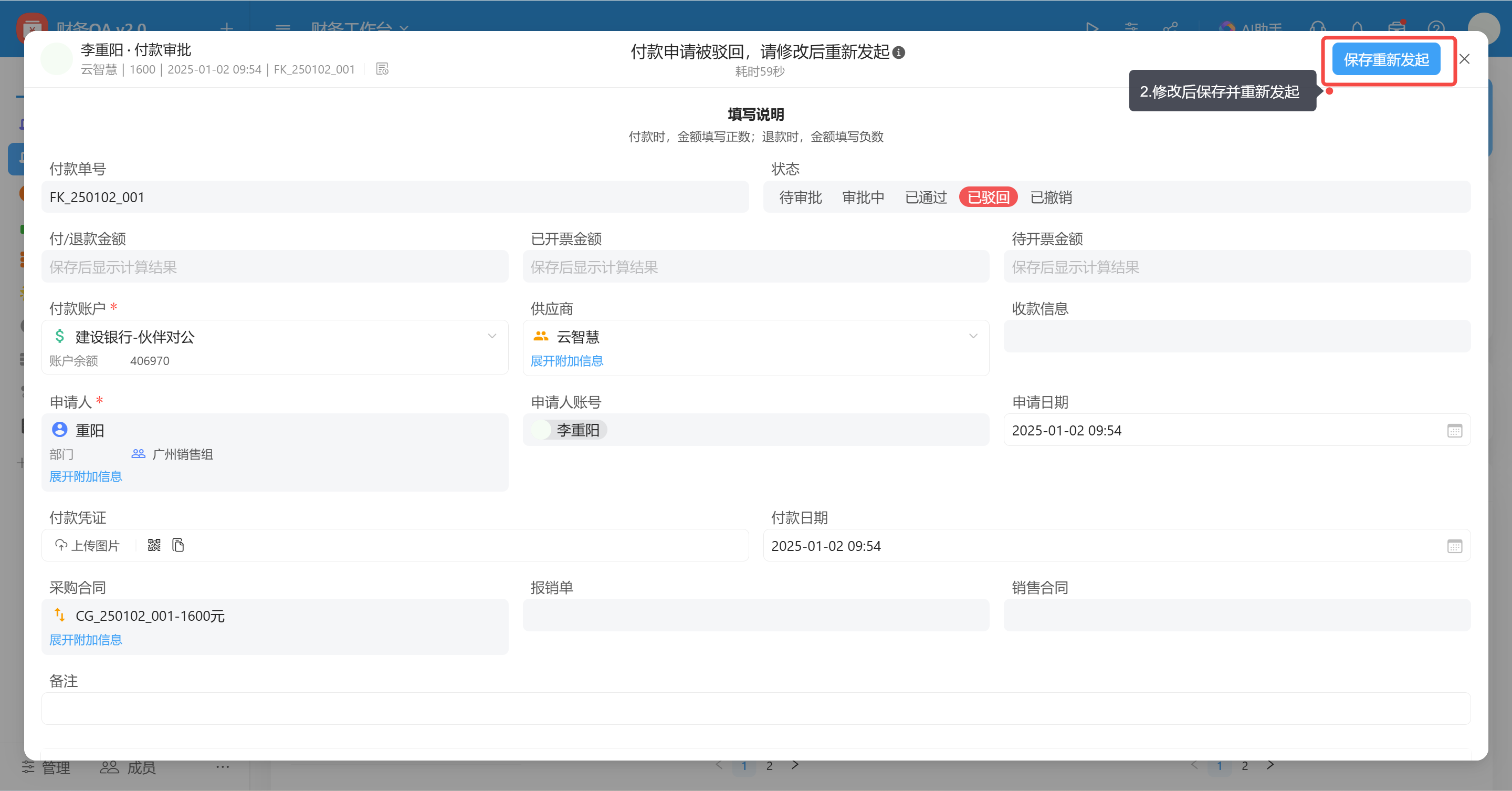Select the 已撤销 status option
The image size is (1512, 791).
coord(1051,197)
